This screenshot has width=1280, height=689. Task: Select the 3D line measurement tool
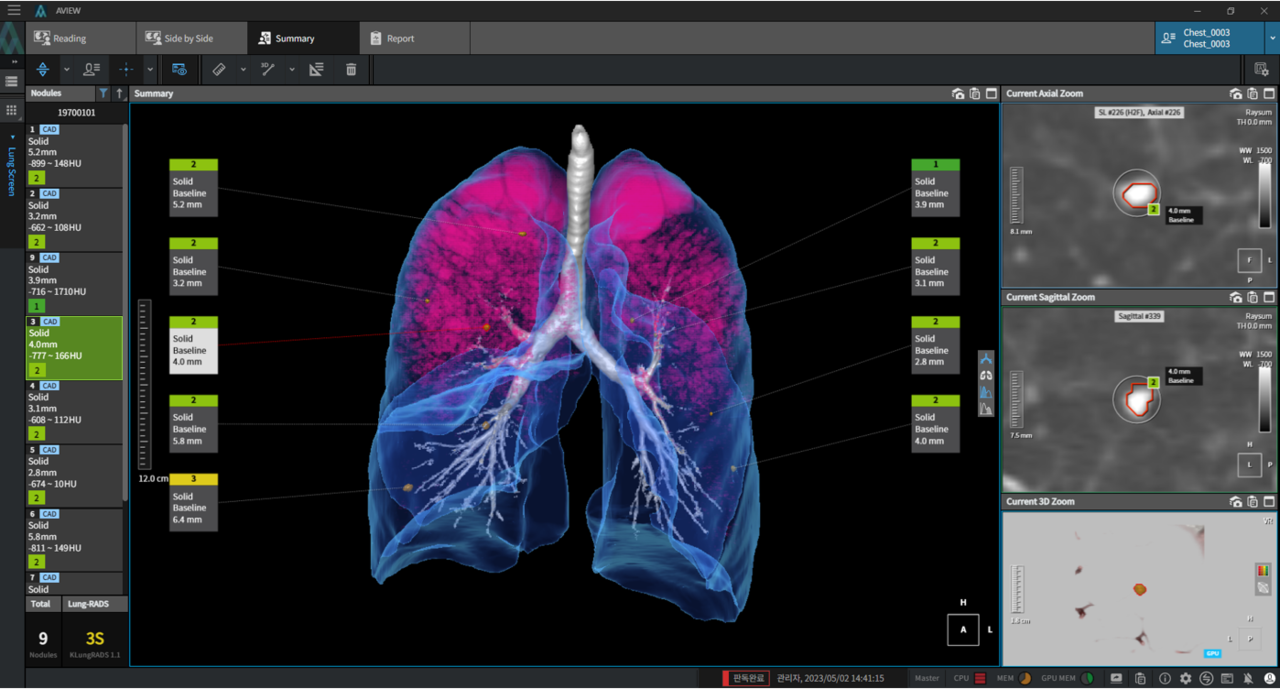coord(268,69)
